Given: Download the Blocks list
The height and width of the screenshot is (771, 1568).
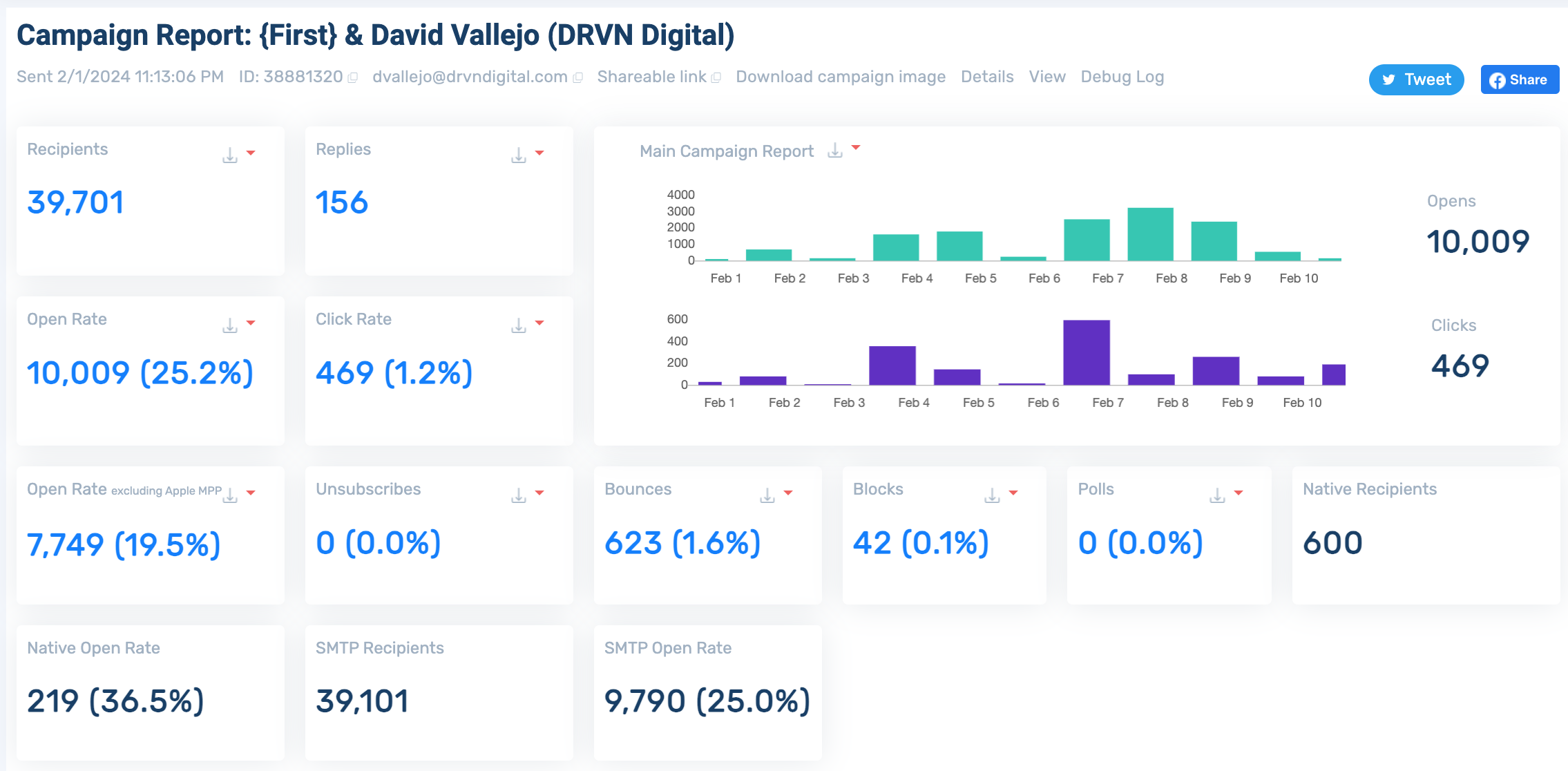Looking at the screenshot, I should 992,495.
